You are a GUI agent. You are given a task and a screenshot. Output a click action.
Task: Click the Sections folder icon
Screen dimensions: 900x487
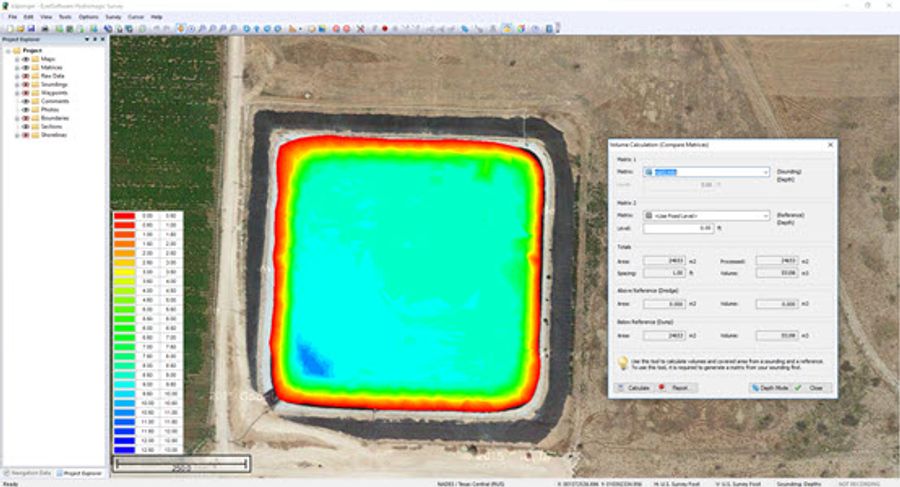[x=36, y=126]
